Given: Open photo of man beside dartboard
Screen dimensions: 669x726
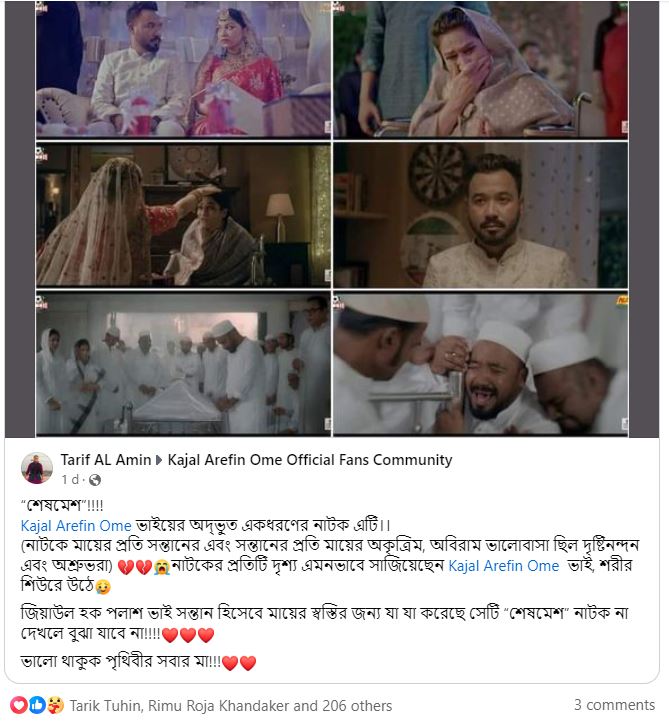Looking at the screenshot, I should click(x=481, y=215).
